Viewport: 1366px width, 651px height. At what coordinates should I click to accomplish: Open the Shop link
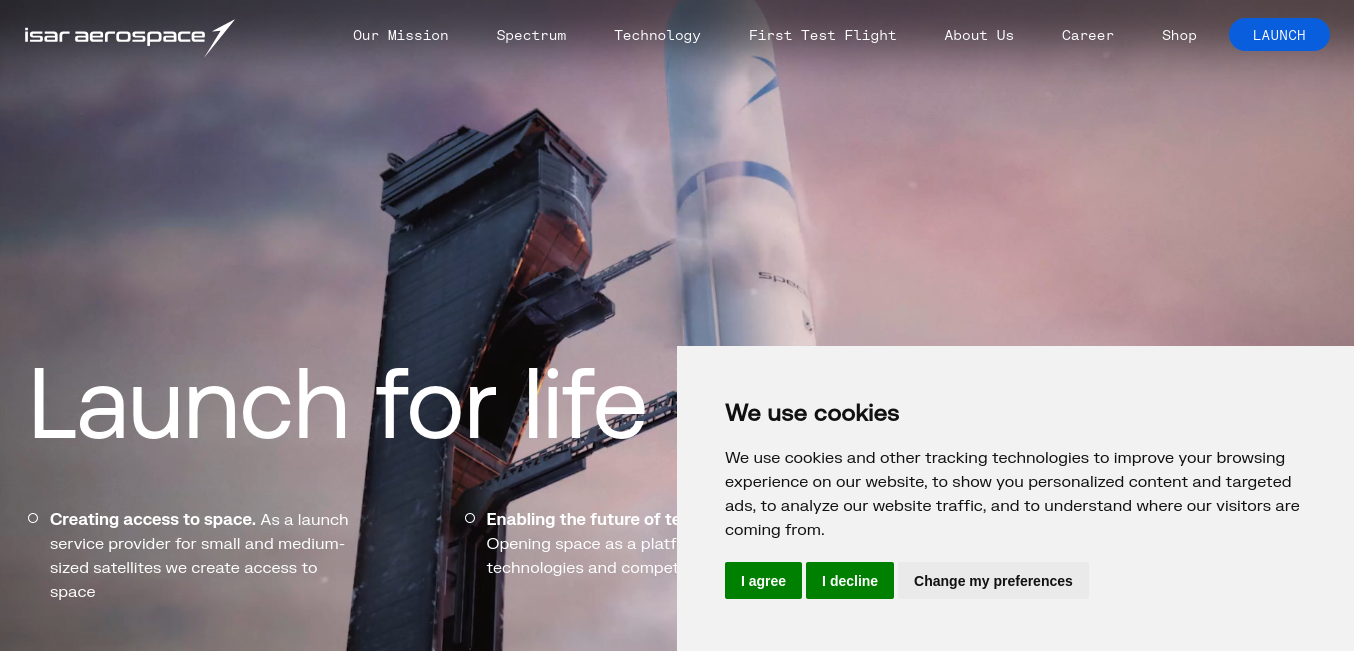(x=1179, y=35)
